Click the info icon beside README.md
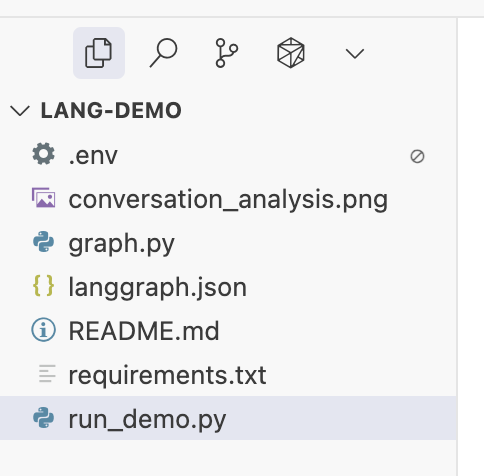 [44, 330]
